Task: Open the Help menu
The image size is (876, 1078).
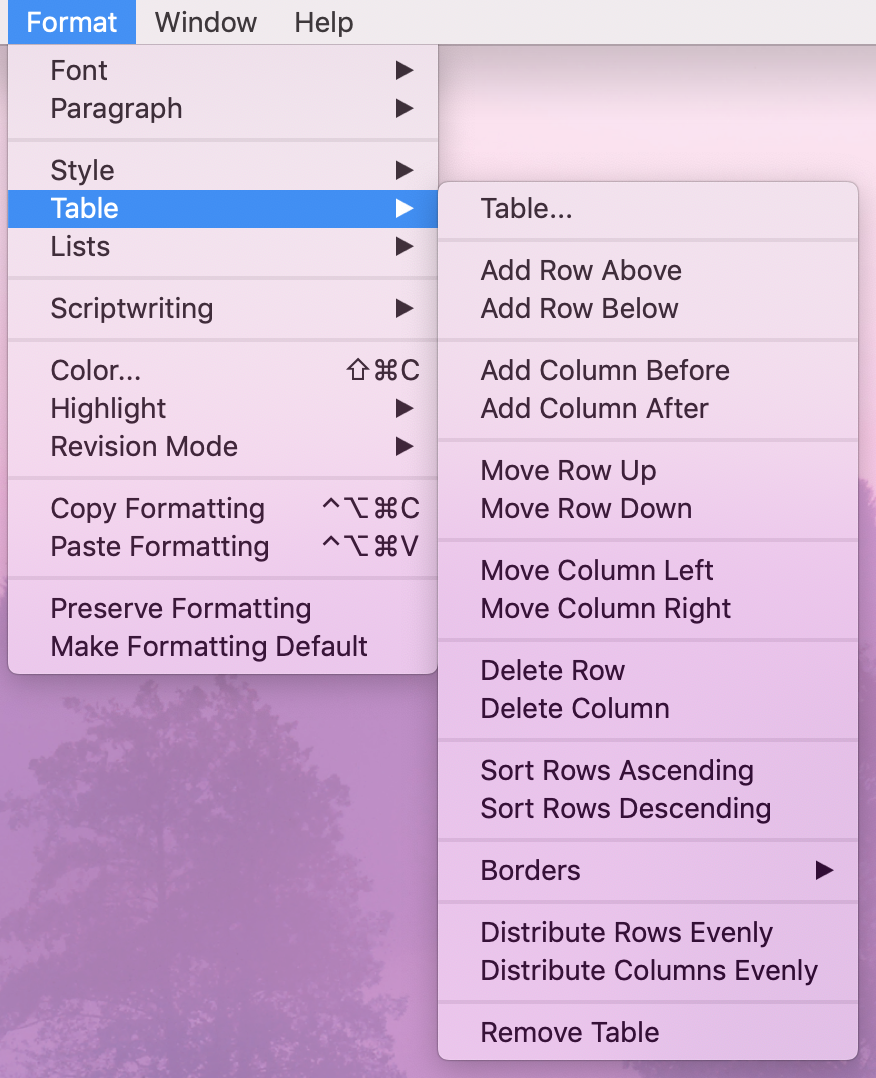Action: [323, 22]
